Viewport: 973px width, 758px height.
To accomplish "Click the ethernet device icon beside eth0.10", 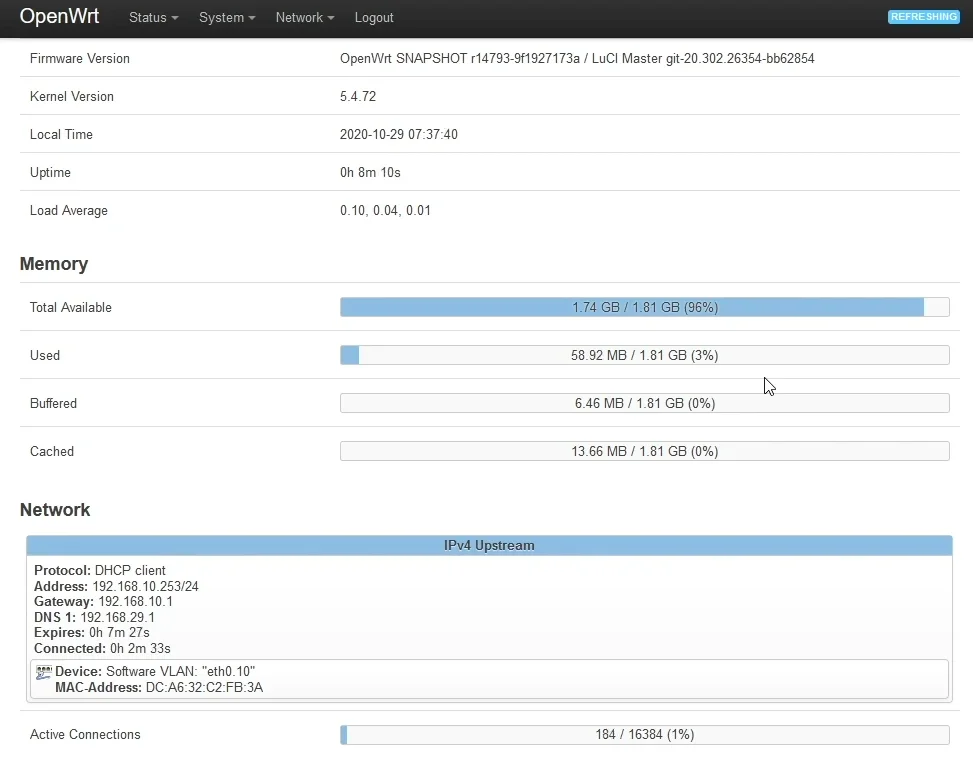I will (x=43, y=672).
